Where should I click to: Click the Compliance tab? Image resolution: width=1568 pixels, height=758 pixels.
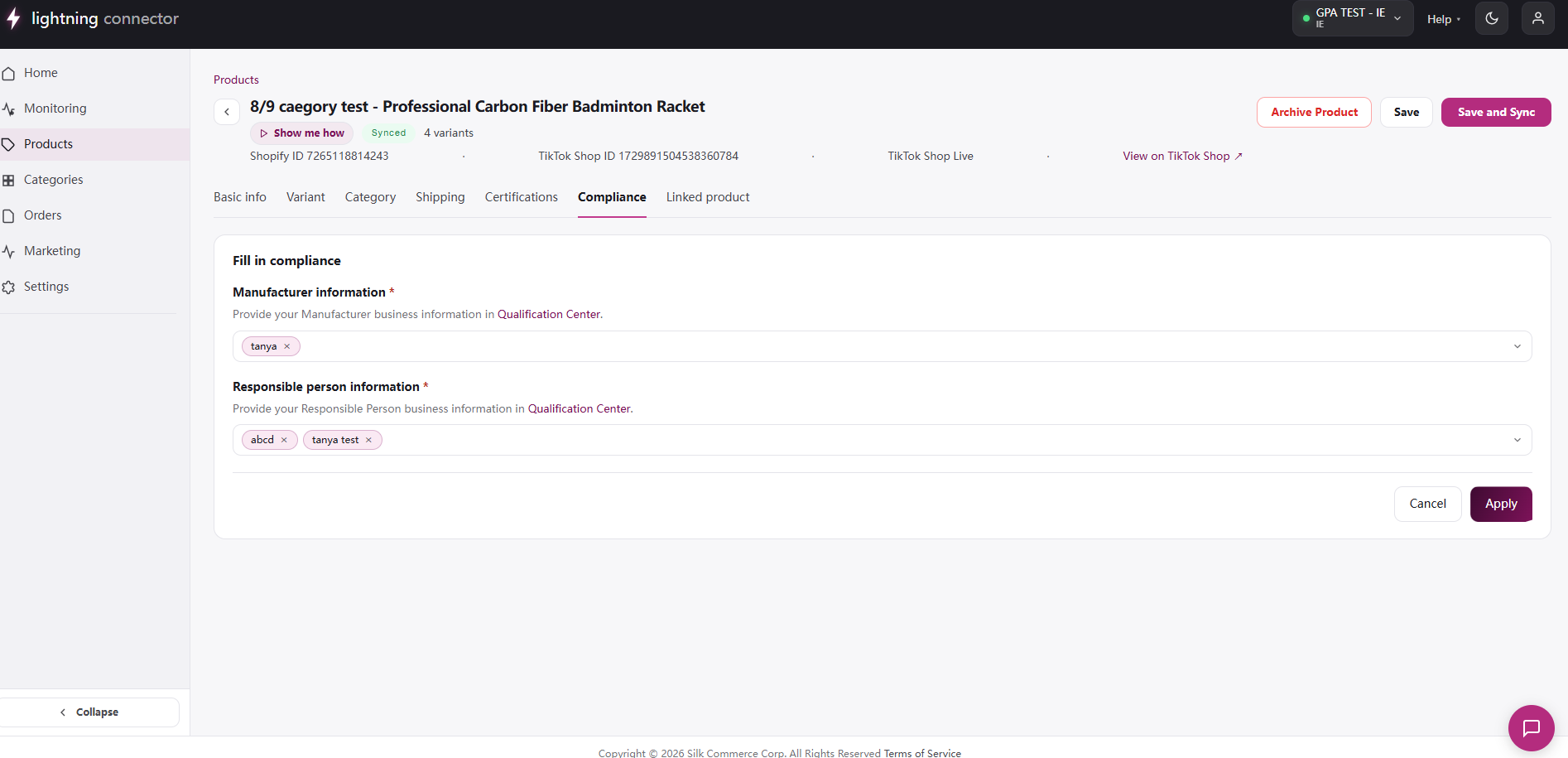(612, 197)
